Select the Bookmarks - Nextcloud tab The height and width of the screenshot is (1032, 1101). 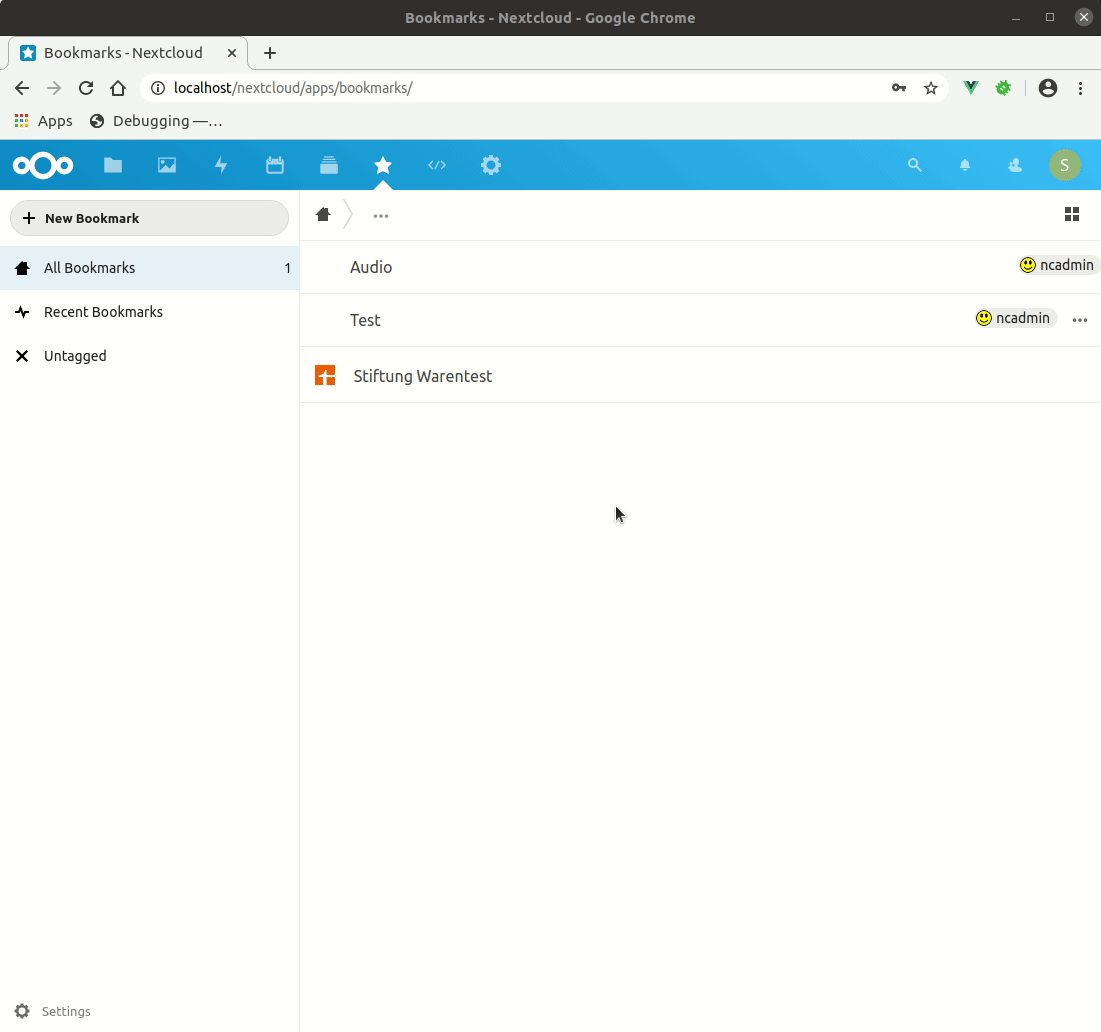[x=128, y=53]
